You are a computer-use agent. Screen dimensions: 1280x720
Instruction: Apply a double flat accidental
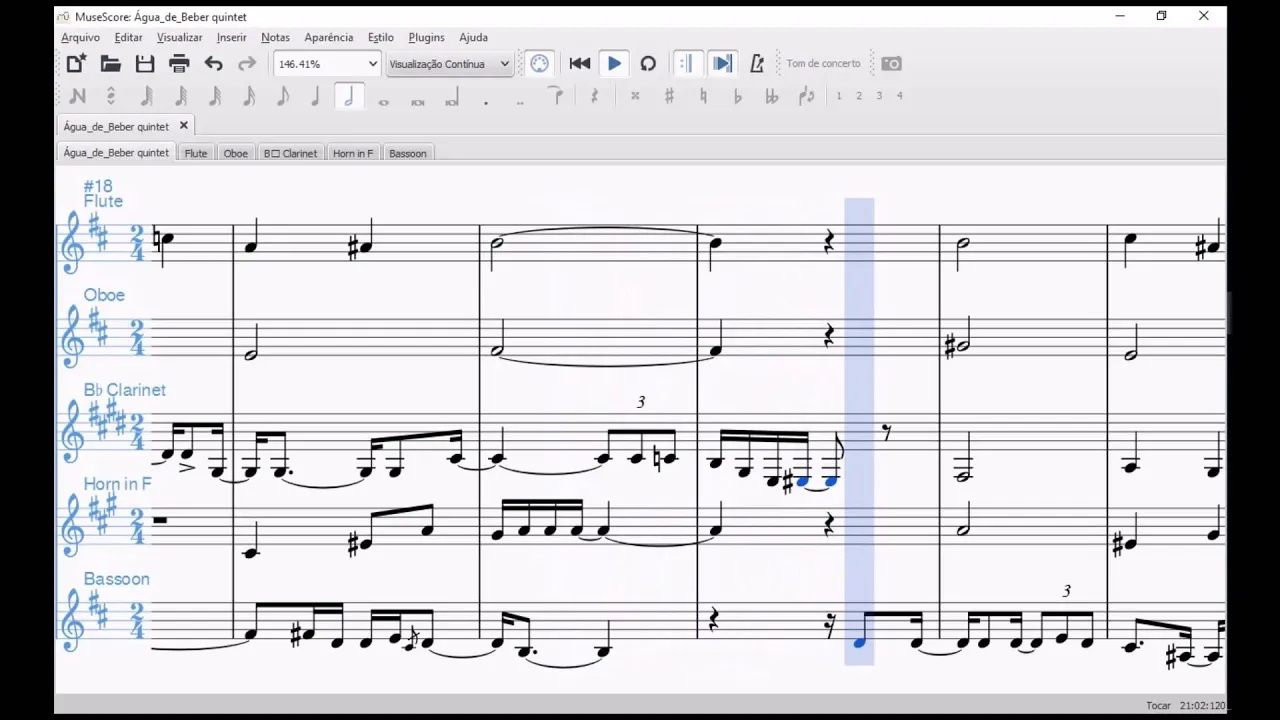coord(771,96)
